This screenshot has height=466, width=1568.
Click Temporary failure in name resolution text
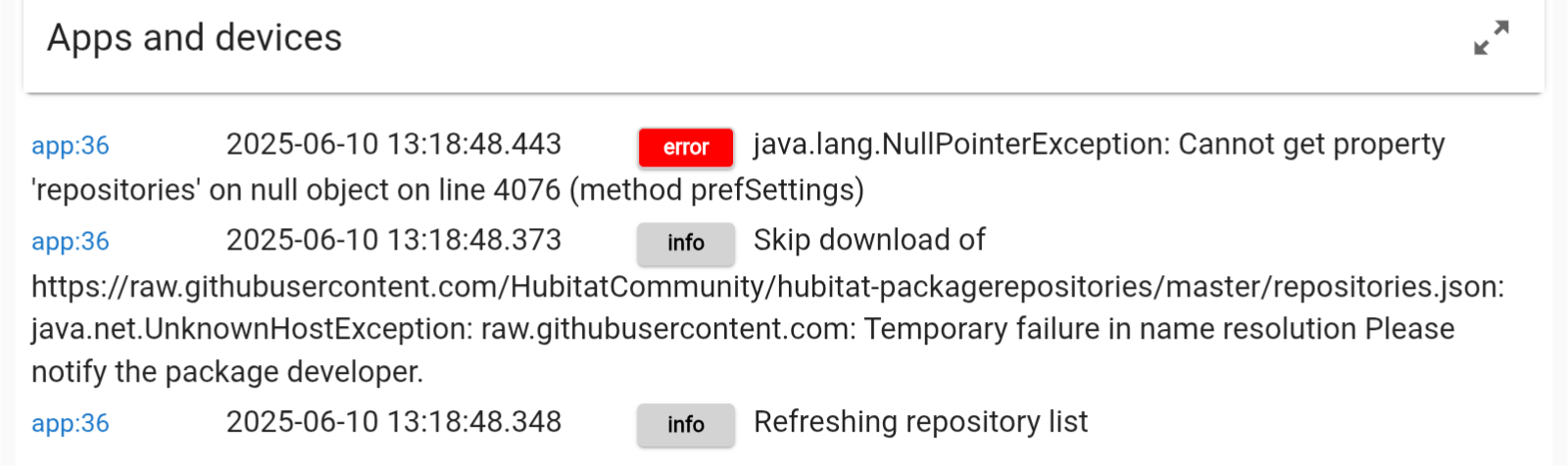(x=1110, y=329)
